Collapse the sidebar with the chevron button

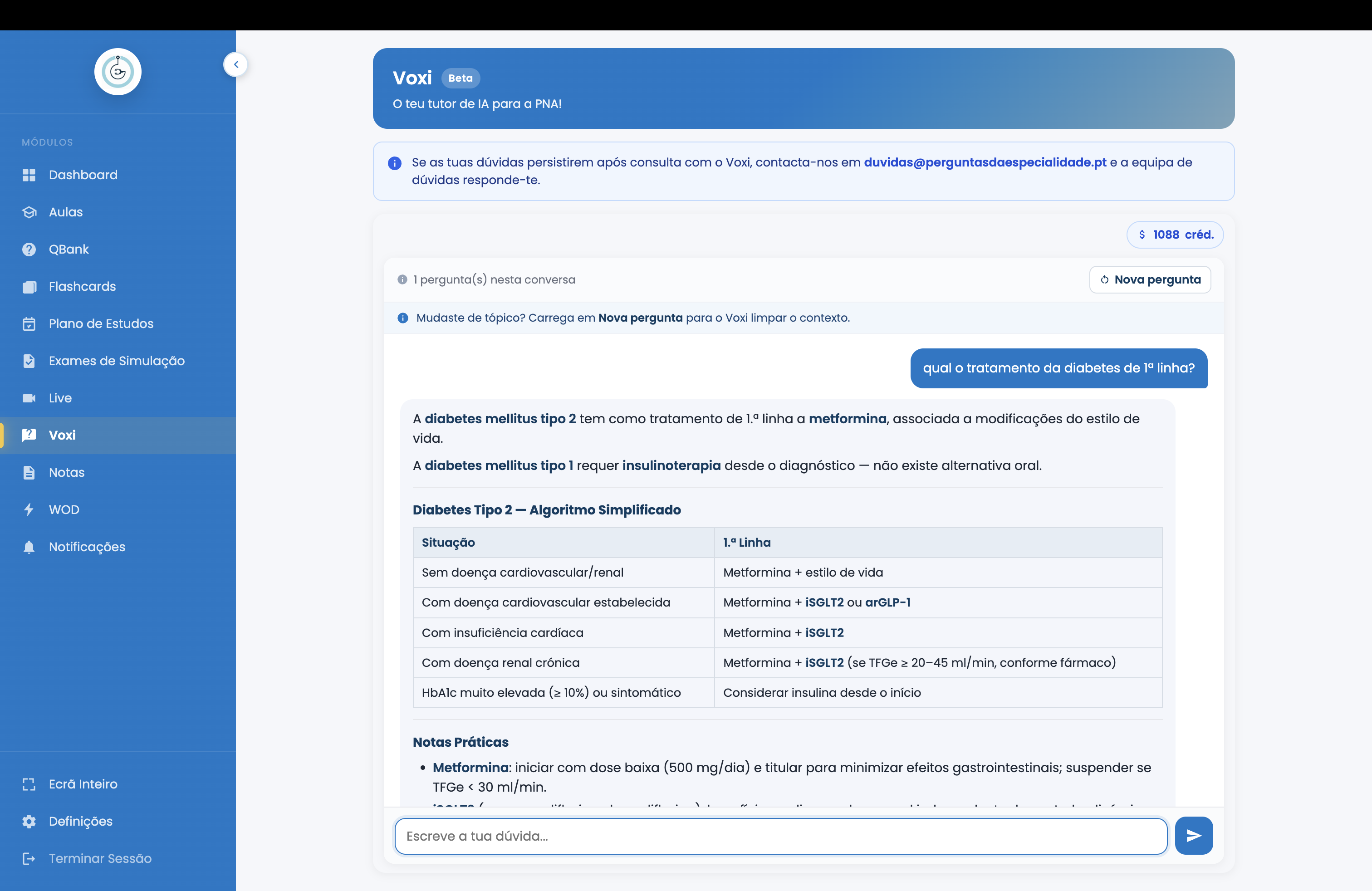236,64
